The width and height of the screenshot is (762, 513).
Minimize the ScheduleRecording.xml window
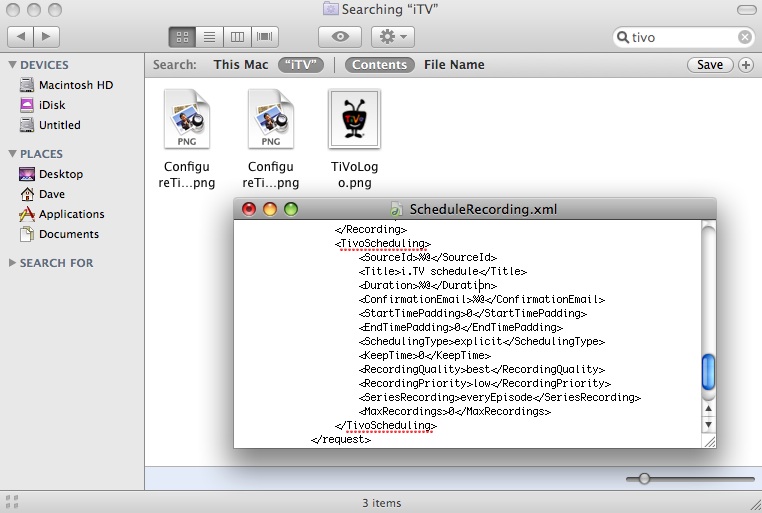pos(270,209)
